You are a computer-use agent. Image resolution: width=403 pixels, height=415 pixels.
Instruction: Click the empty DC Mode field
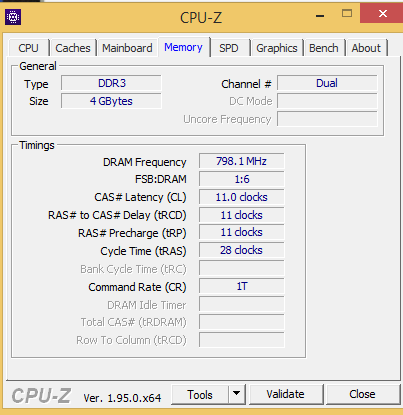327,101
